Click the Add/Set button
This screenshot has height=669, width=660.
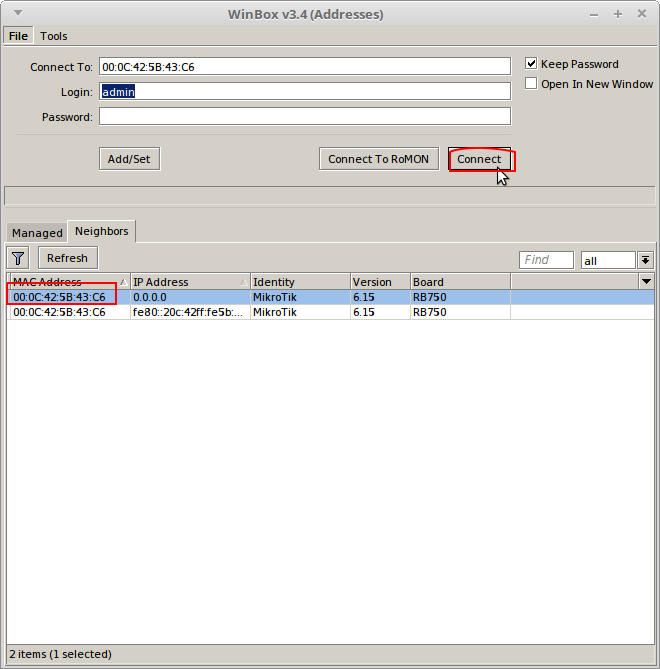[x=129, y=159]
